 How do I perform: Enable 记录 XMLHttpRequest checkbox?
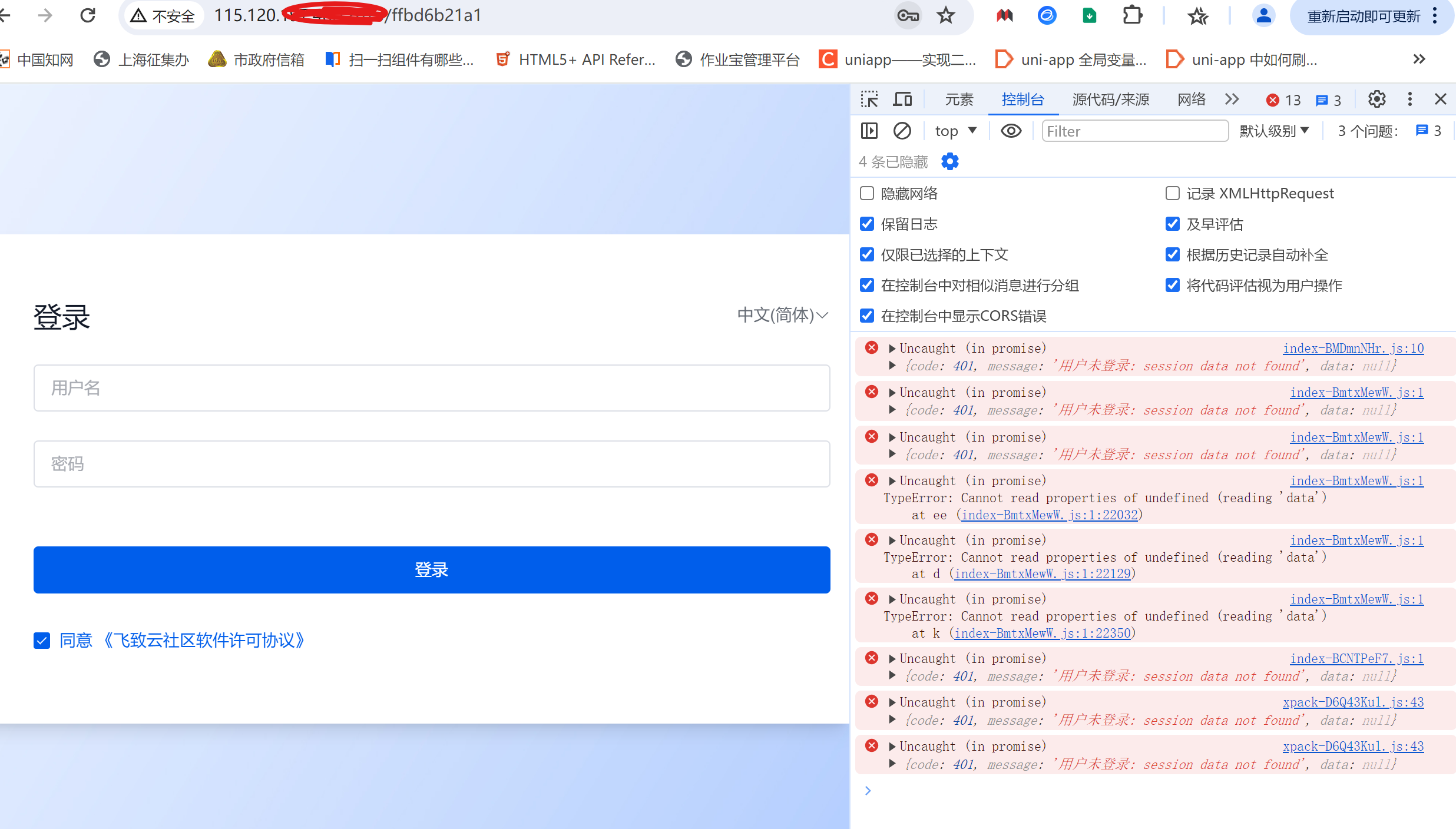pyautogui.click(x=1173, y=193)
